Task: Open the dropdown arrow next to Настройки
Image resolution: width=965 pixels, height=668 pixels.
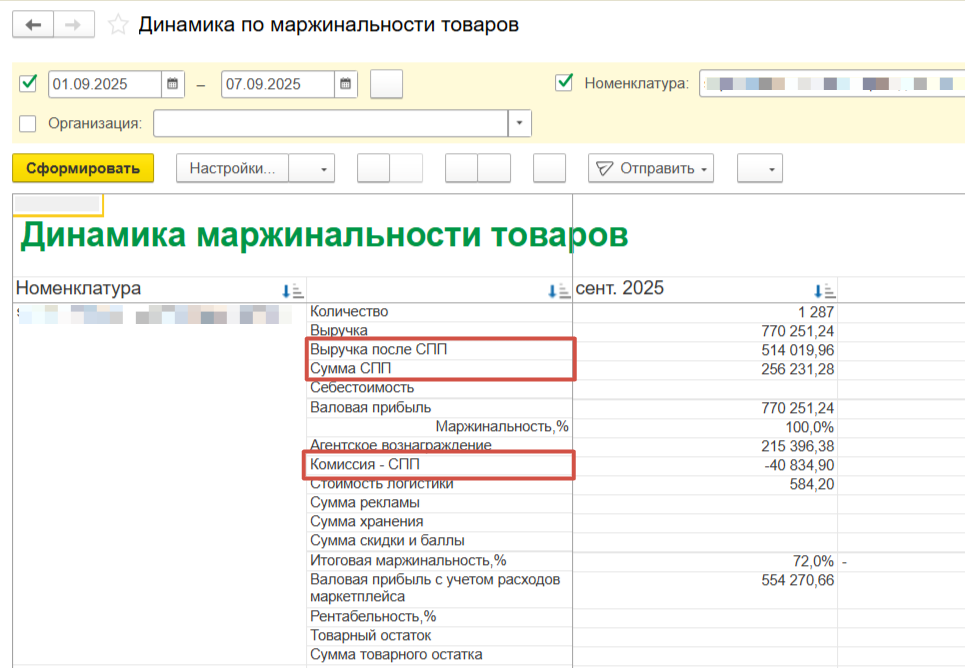Action: tap(323, 169)
